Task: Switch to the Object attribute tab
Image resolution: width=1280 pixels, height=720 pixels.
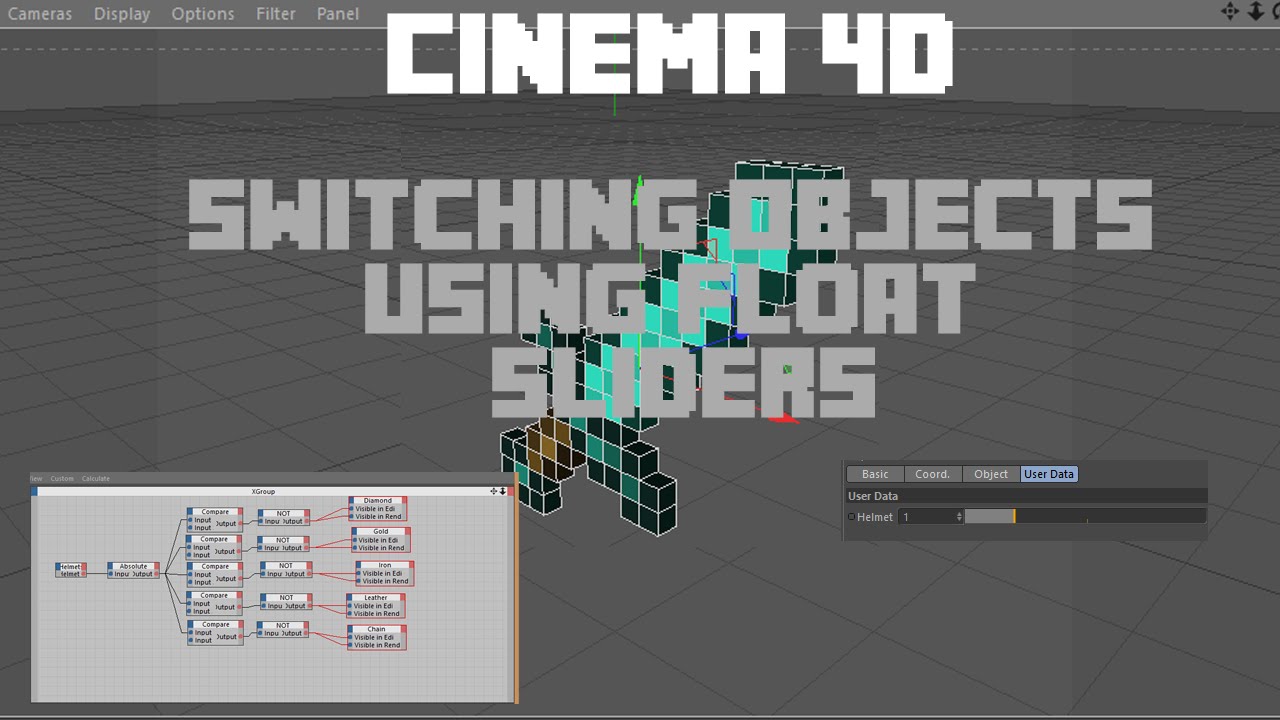Action: (x=991, y=474)
